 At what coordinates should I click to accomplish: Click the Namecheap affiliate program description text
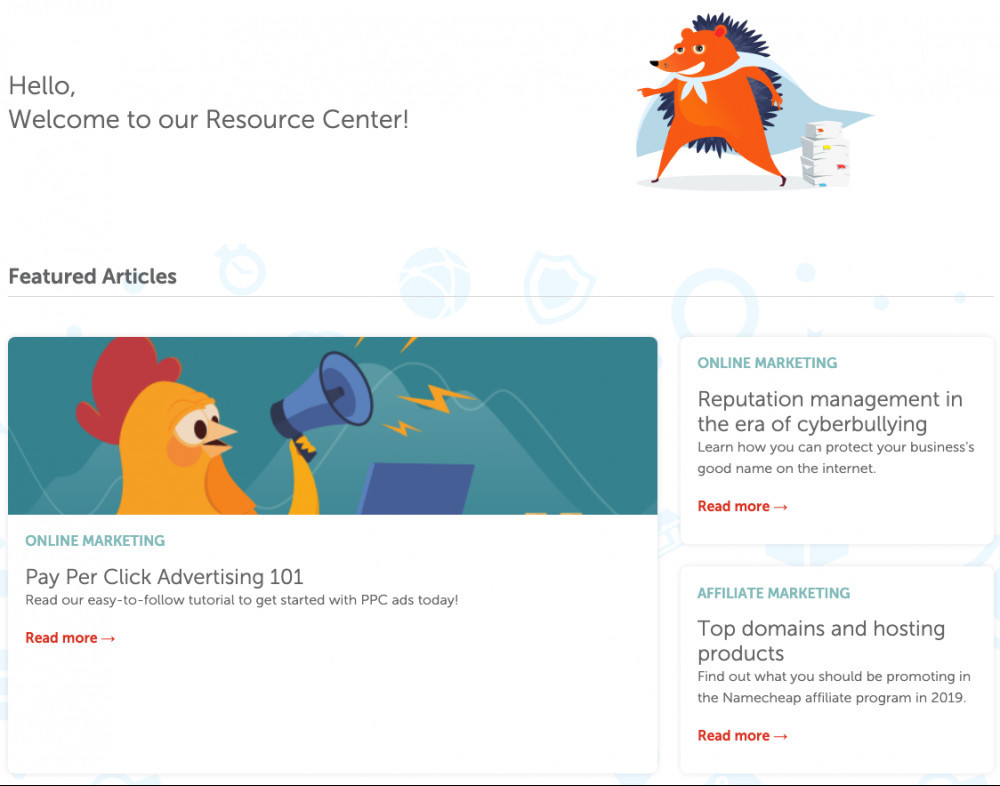(834, 686)
